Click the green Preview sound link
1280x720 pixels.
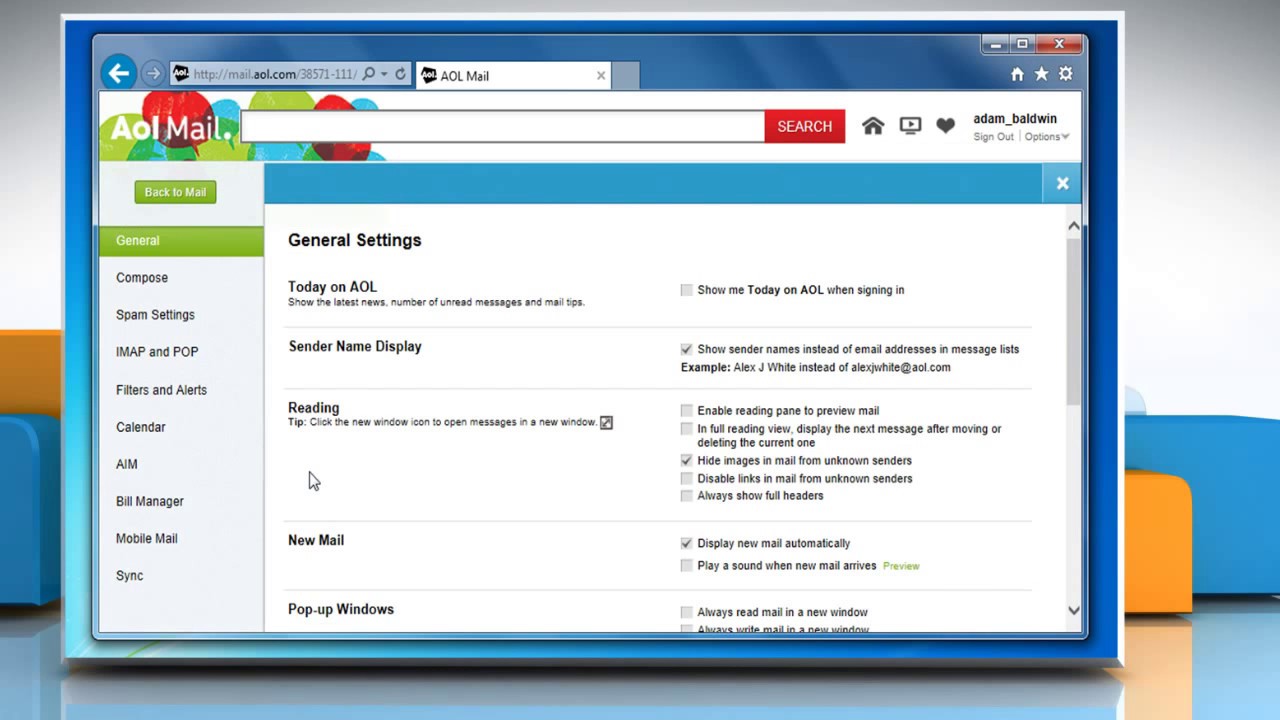(x=901, y=566)
